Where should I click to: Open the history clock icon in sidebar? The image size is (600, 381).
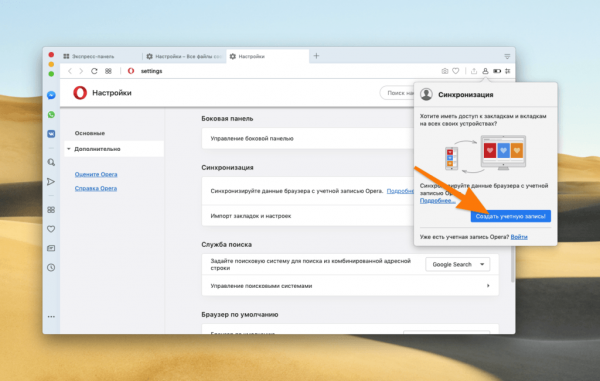[x=51, y=267]
